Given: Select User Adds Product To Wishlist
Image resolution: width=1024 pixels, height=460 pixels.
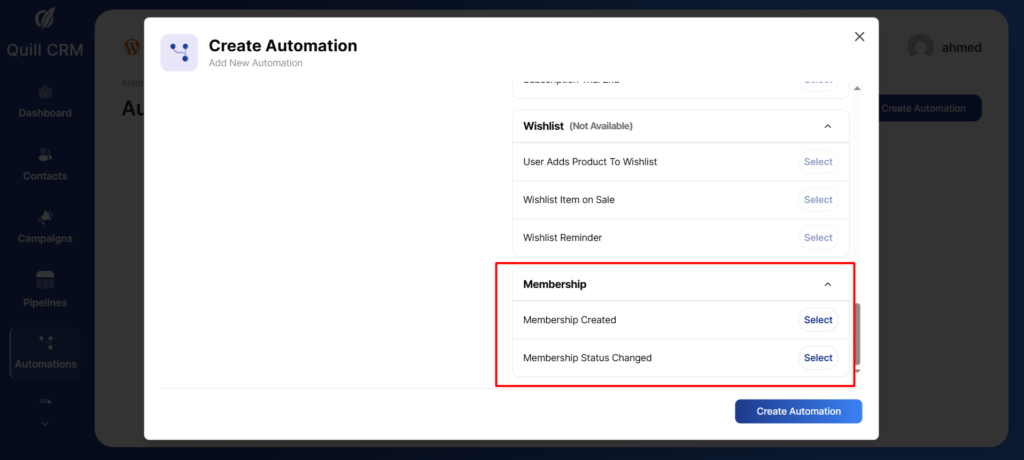Looking at the screenshot, I should 817,162.
